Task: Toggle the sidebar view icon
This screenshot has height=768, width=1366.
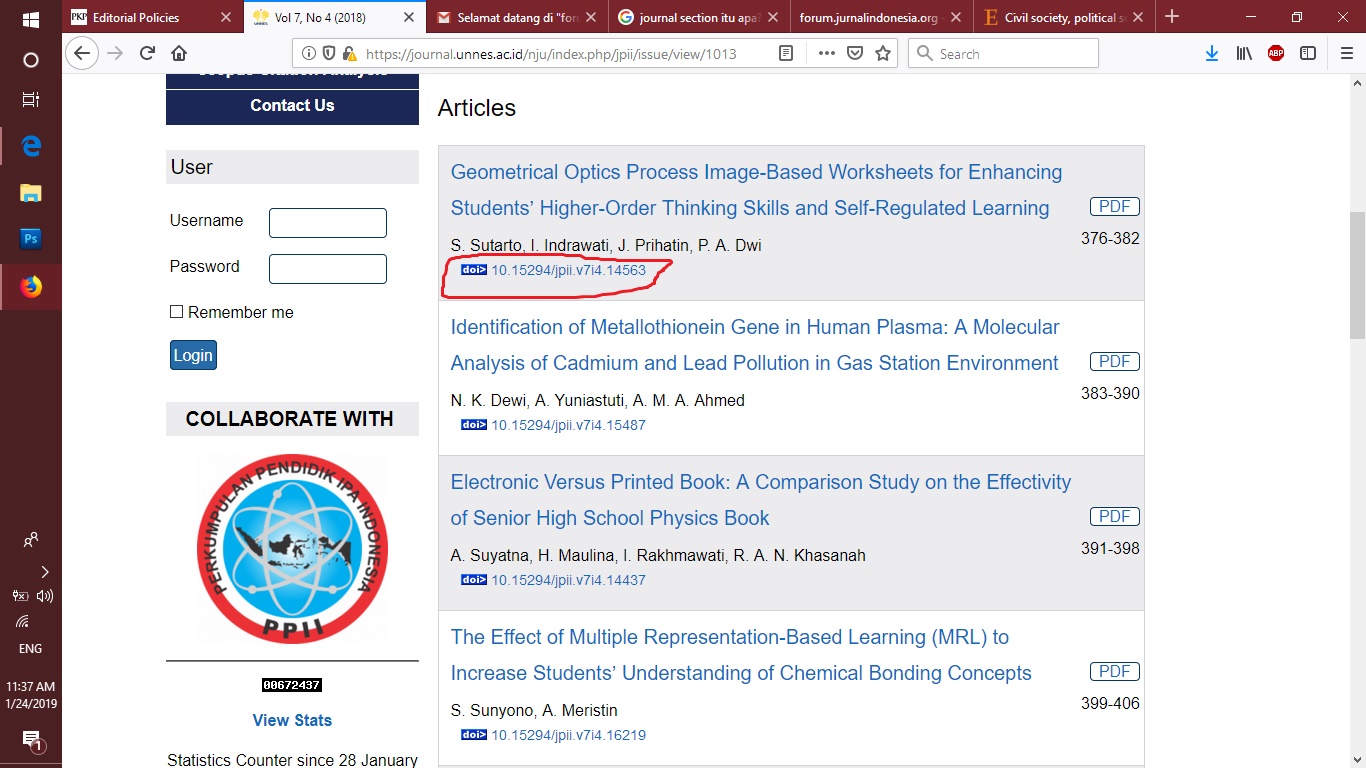Action: click(1308, 54)
